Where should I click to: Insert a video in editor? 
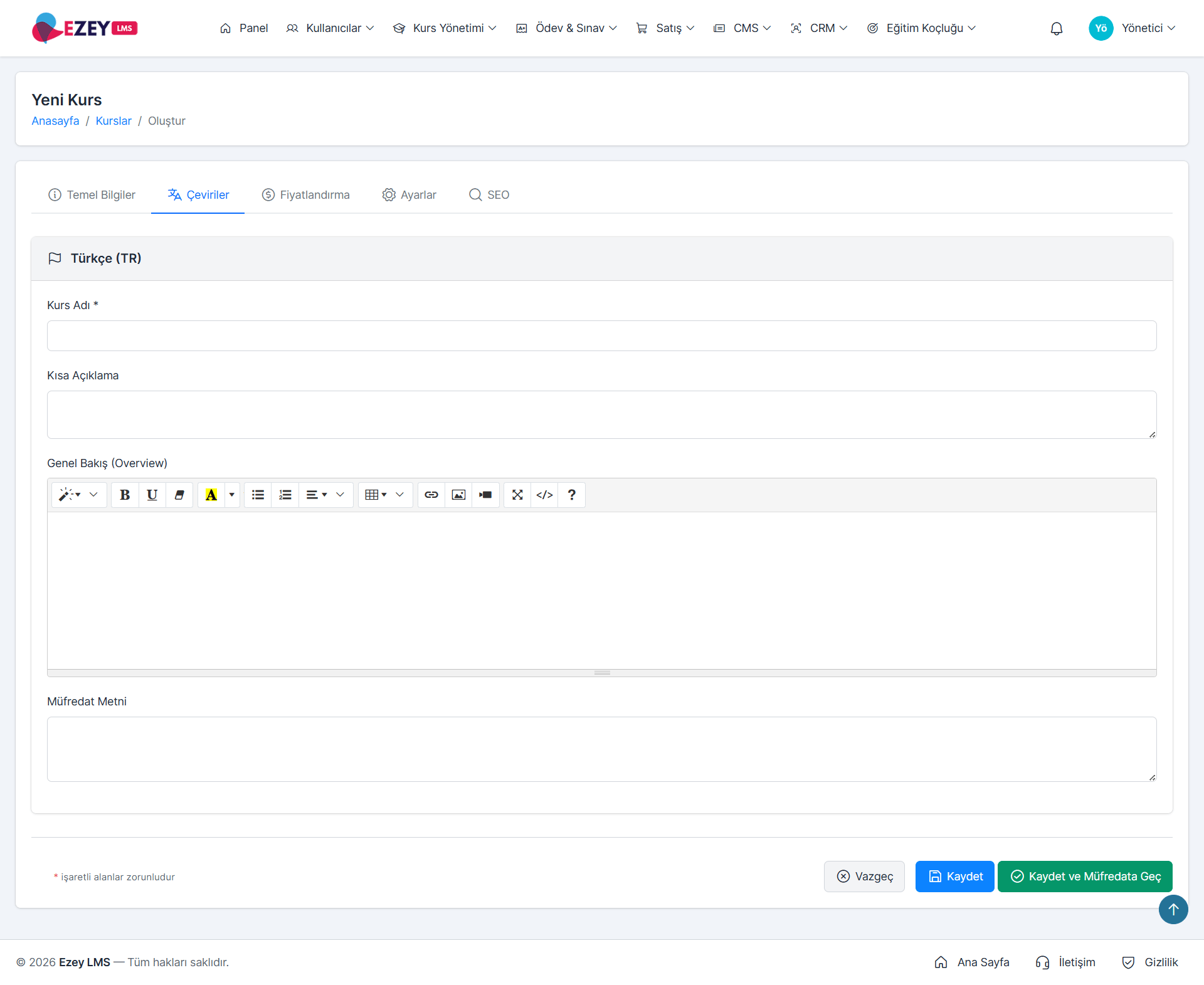(485, 495)
